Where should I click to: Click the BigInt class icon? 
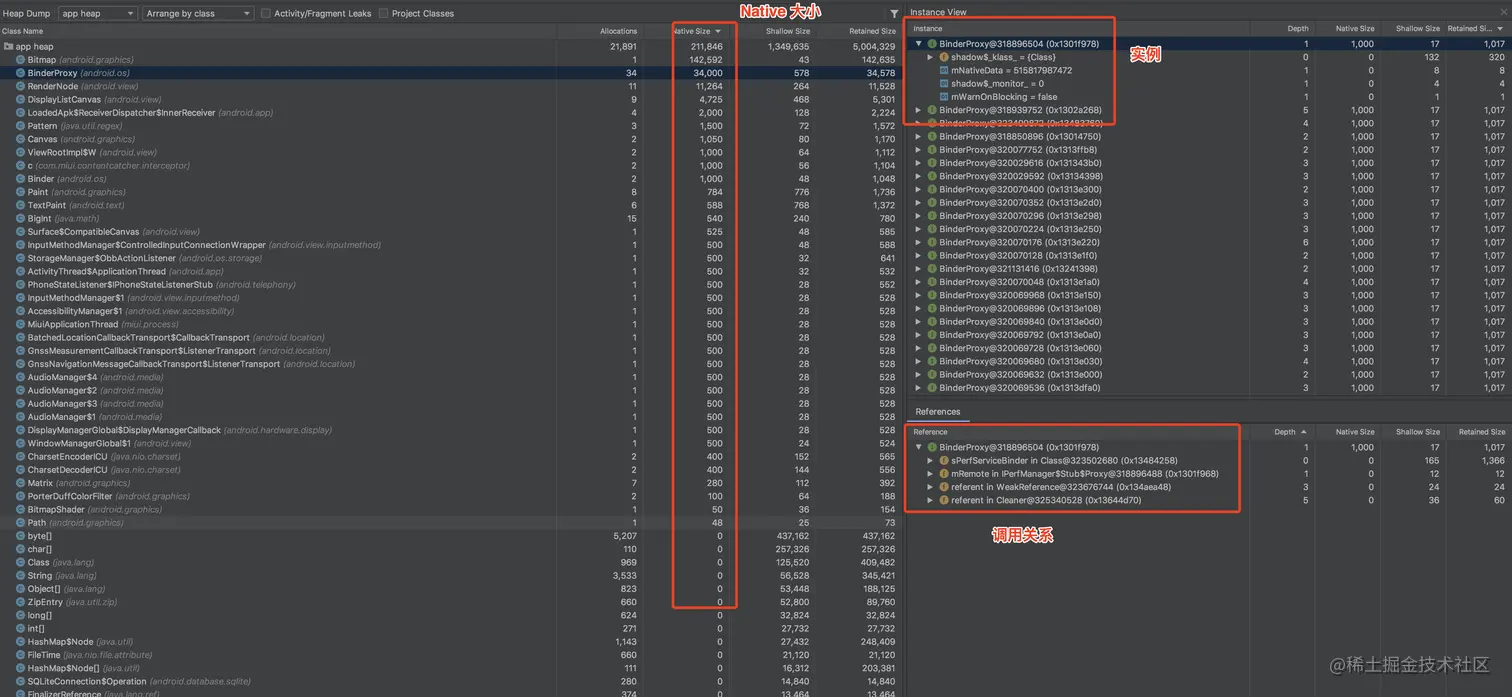click(20, 219)
